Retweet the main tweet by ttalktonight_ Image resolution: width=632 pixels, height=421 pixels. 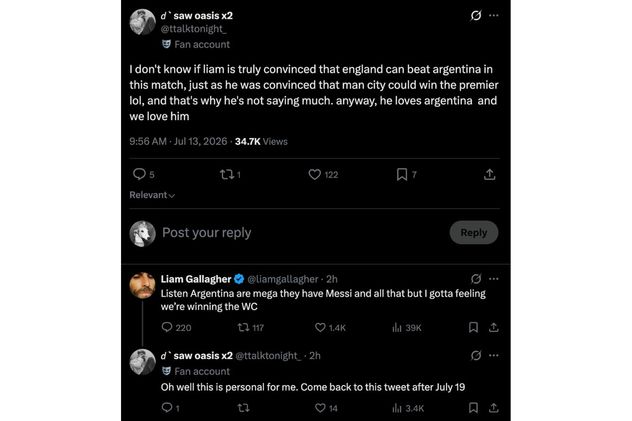[x=230, y=174]
